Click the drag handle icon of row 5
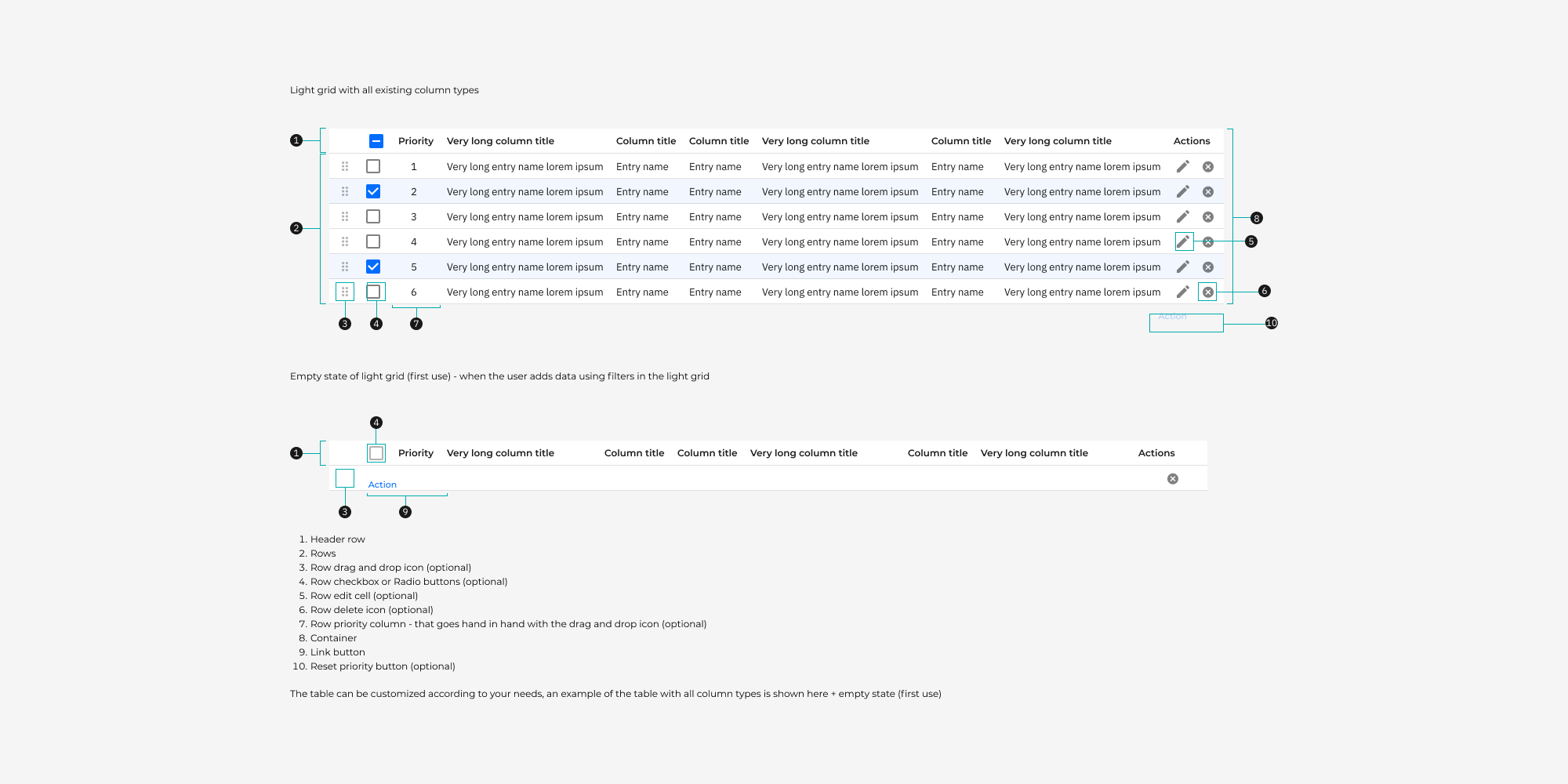1568x784 pixels. point(345,267)
